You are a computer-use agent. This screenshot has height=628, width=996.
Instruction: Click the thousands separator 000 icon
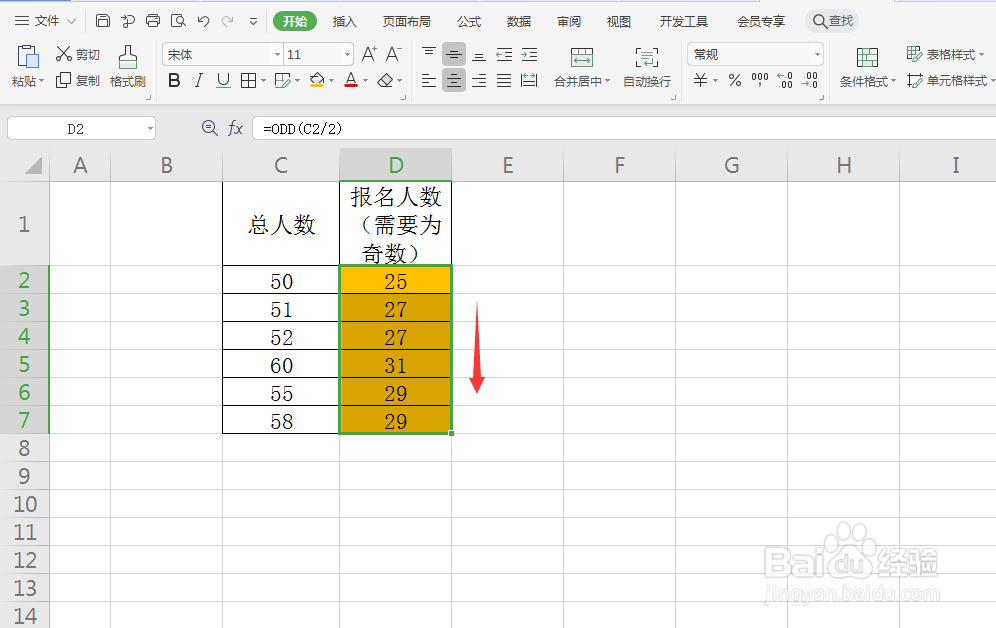point(760,80)
